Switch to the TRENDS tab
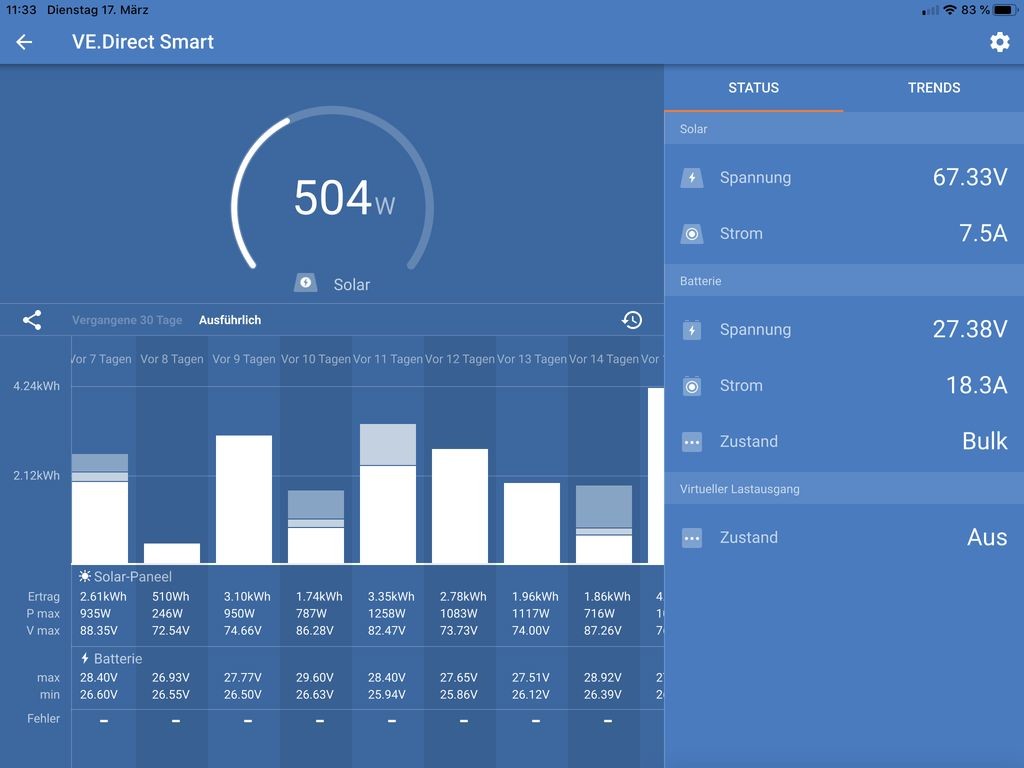 [x=934, y=88]
